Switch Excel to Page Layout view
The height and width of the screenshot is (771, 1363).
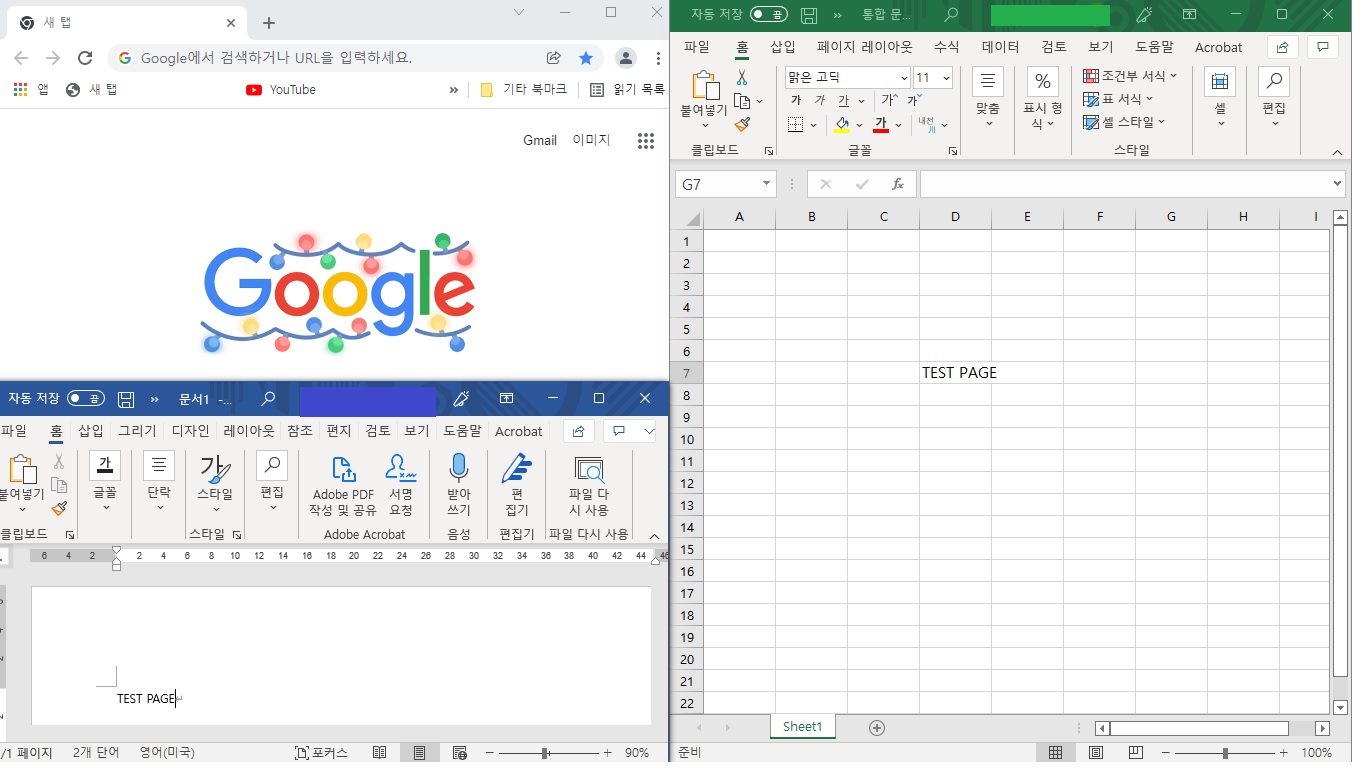[1095, 753]
